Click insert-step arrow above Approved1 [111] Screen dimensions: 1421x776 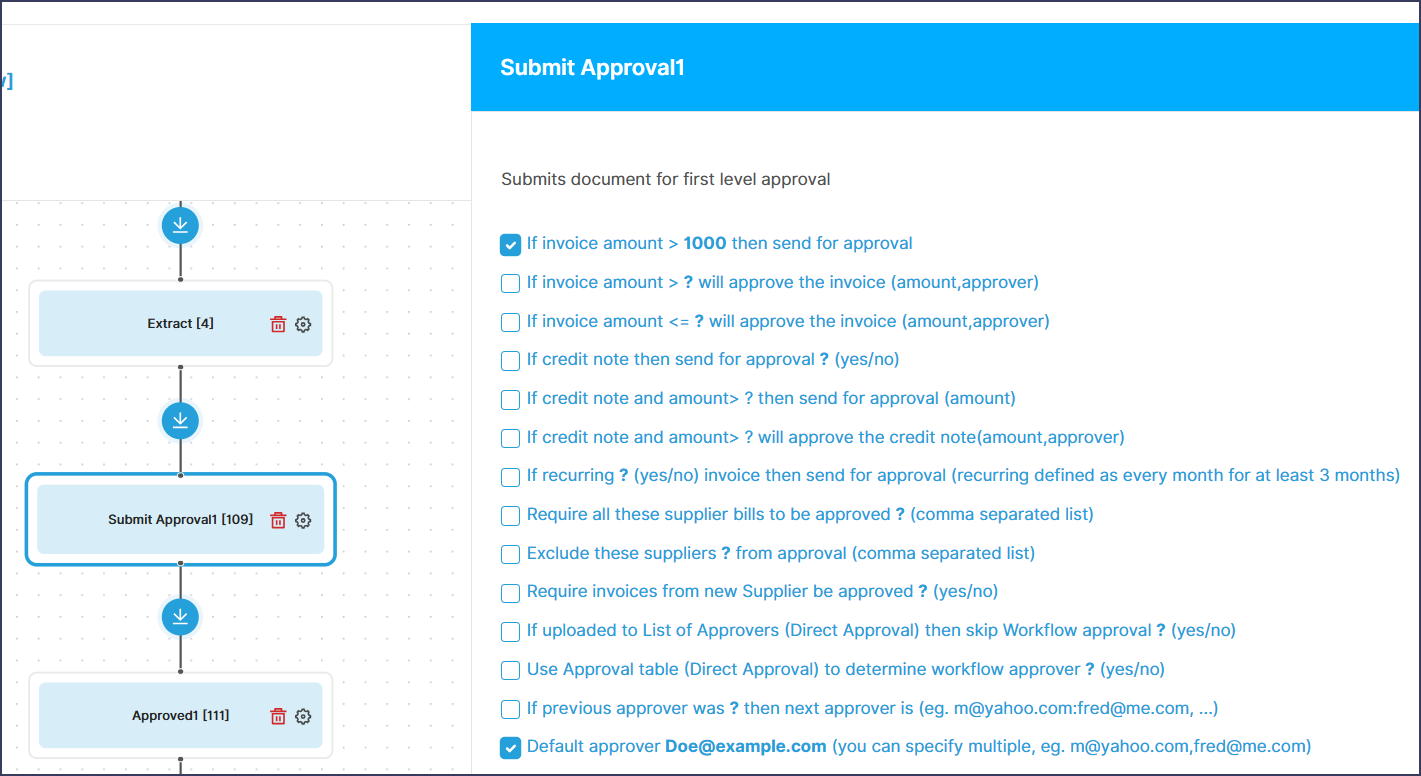pos(180,617)
